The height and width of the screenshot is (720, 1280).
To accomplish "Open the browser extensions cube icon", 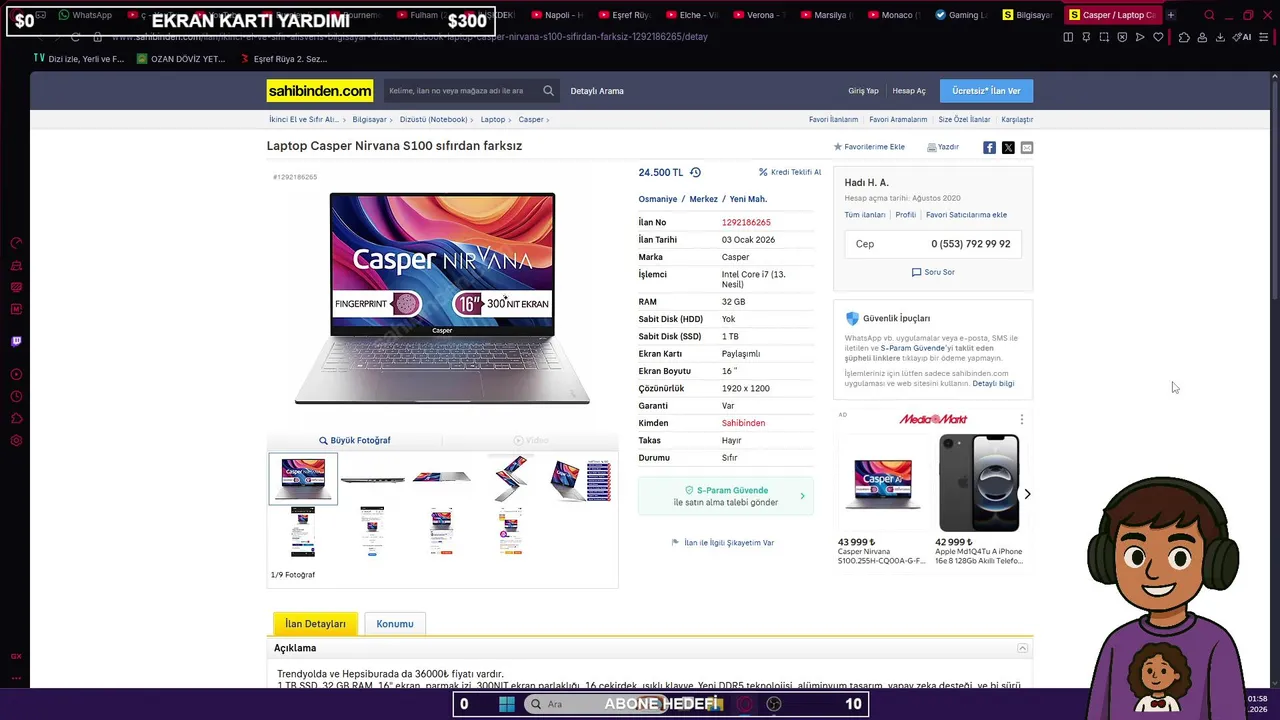I will [1184, 37].
